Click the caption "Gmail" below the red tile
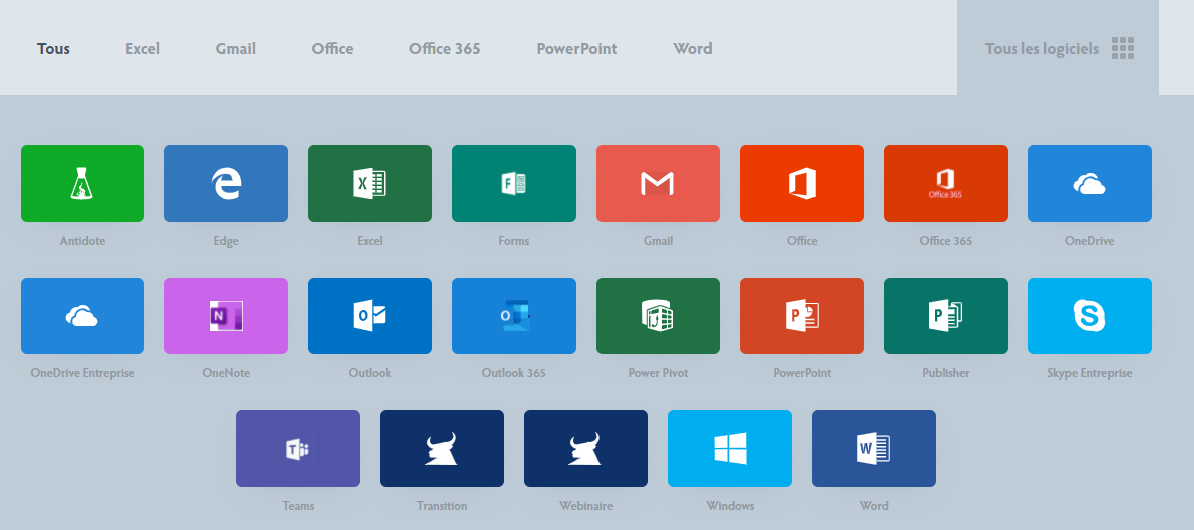Screen dimensions: 1194x530 click(658, 241)
